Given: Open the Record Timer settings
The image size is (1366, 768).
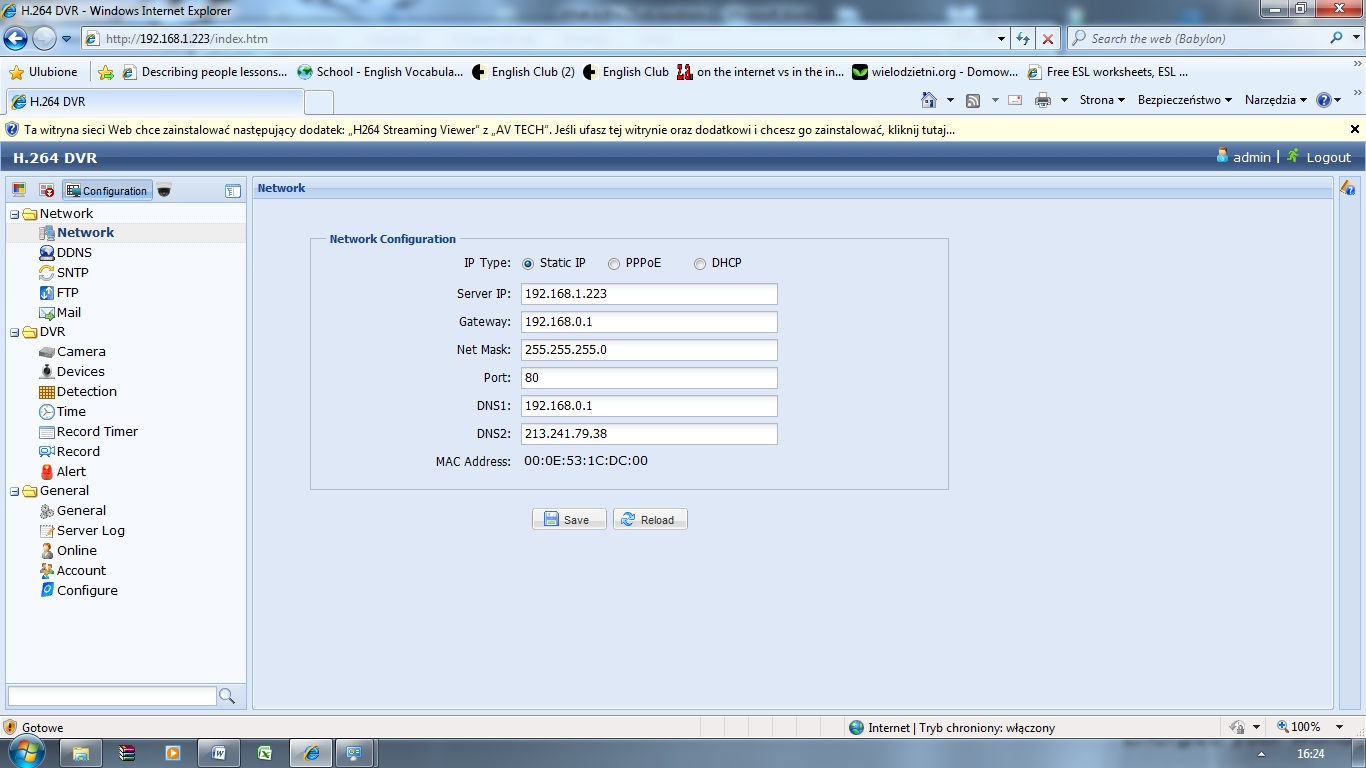Looking at the screenshot, I should click(x=96, y=431).
